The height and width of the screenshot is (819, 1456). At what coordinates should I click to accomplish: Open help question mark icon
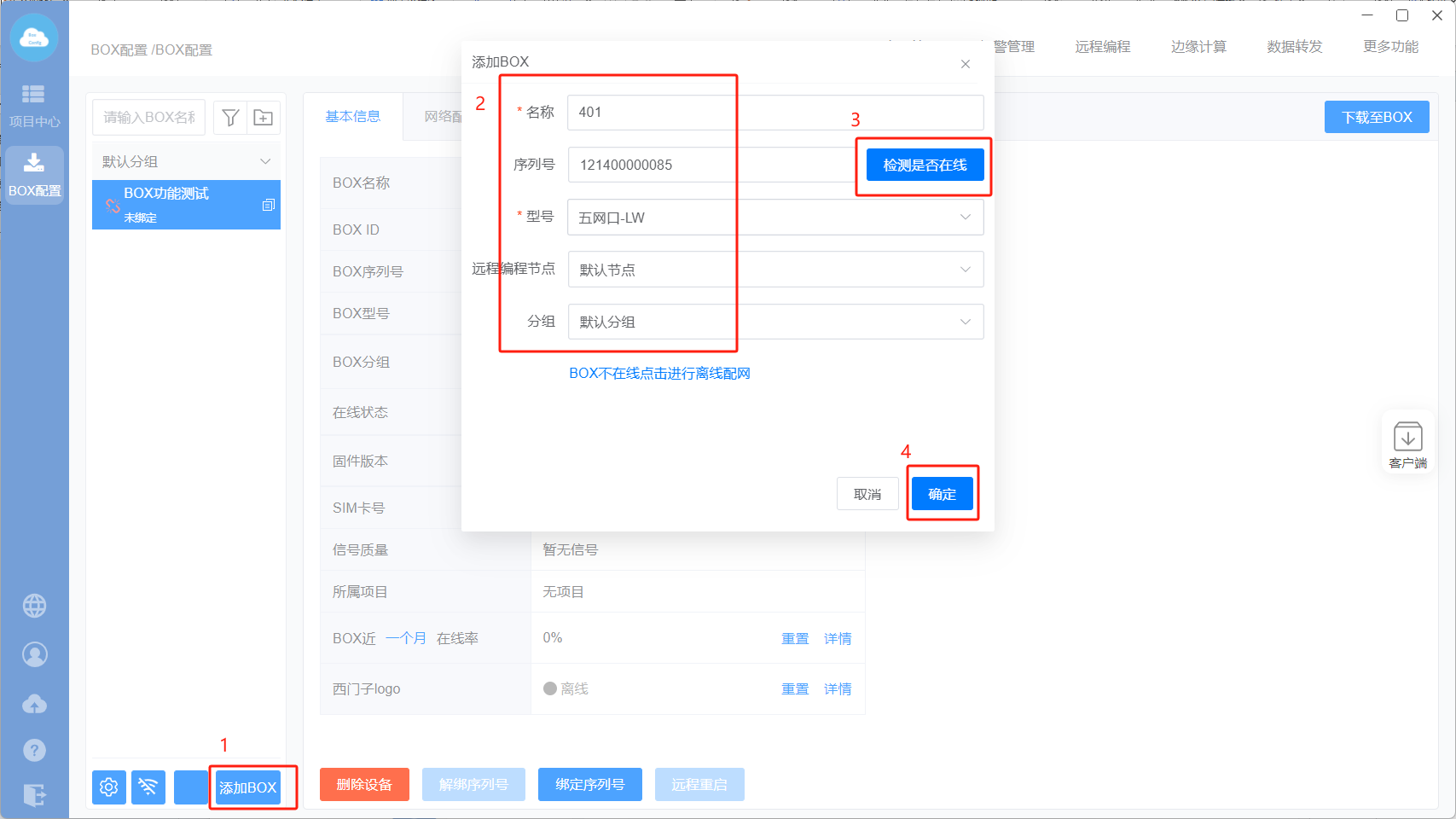pos(34,750)
